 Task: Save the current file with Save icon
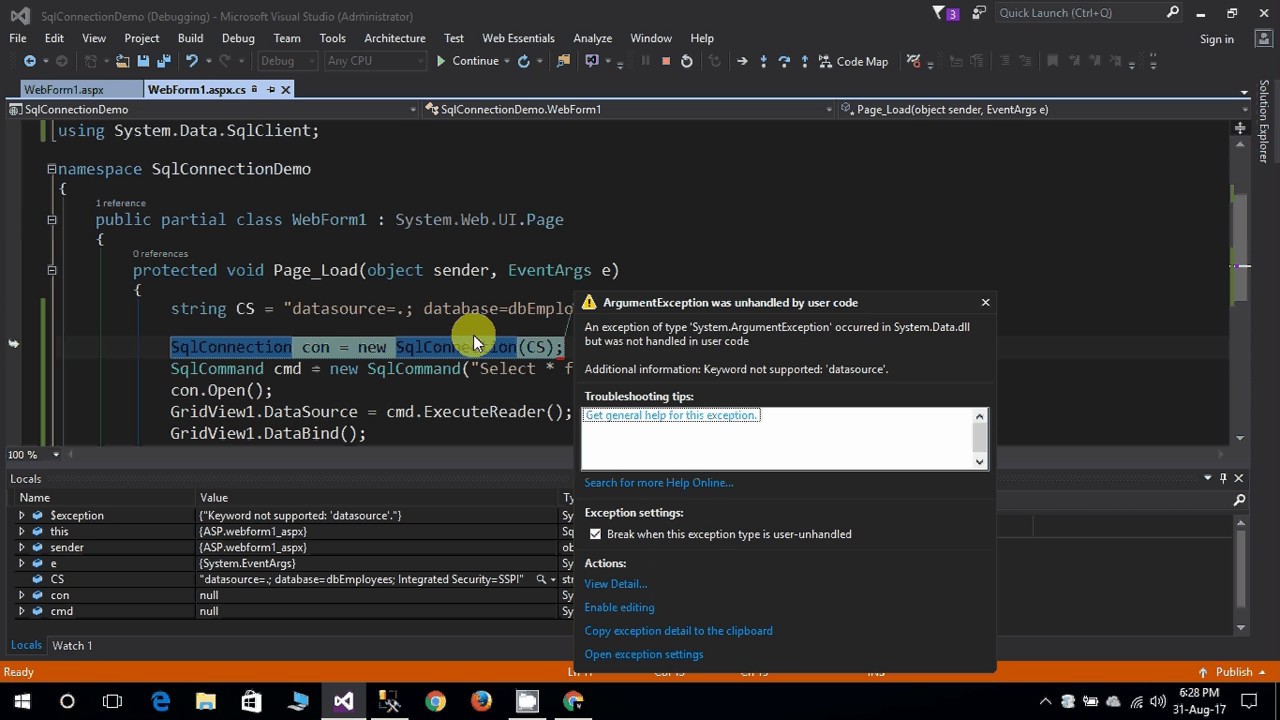(x=143, y=61)
